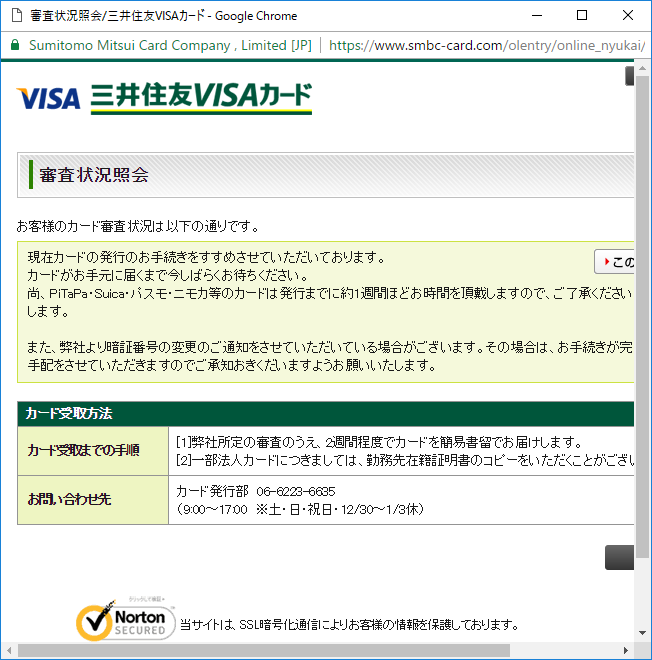Screen dimensions: 652x660
Task: Click the line starting カードがお手元に届くまで
Action: click(x=168, y=275)
